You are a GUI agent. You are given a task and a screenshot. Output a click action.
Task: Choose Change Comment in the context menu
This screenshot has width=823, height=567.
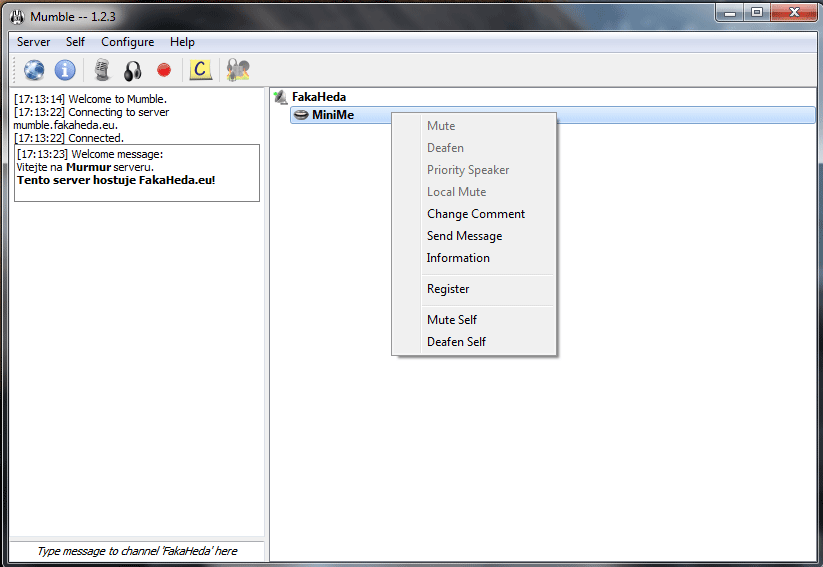(476, 214)
